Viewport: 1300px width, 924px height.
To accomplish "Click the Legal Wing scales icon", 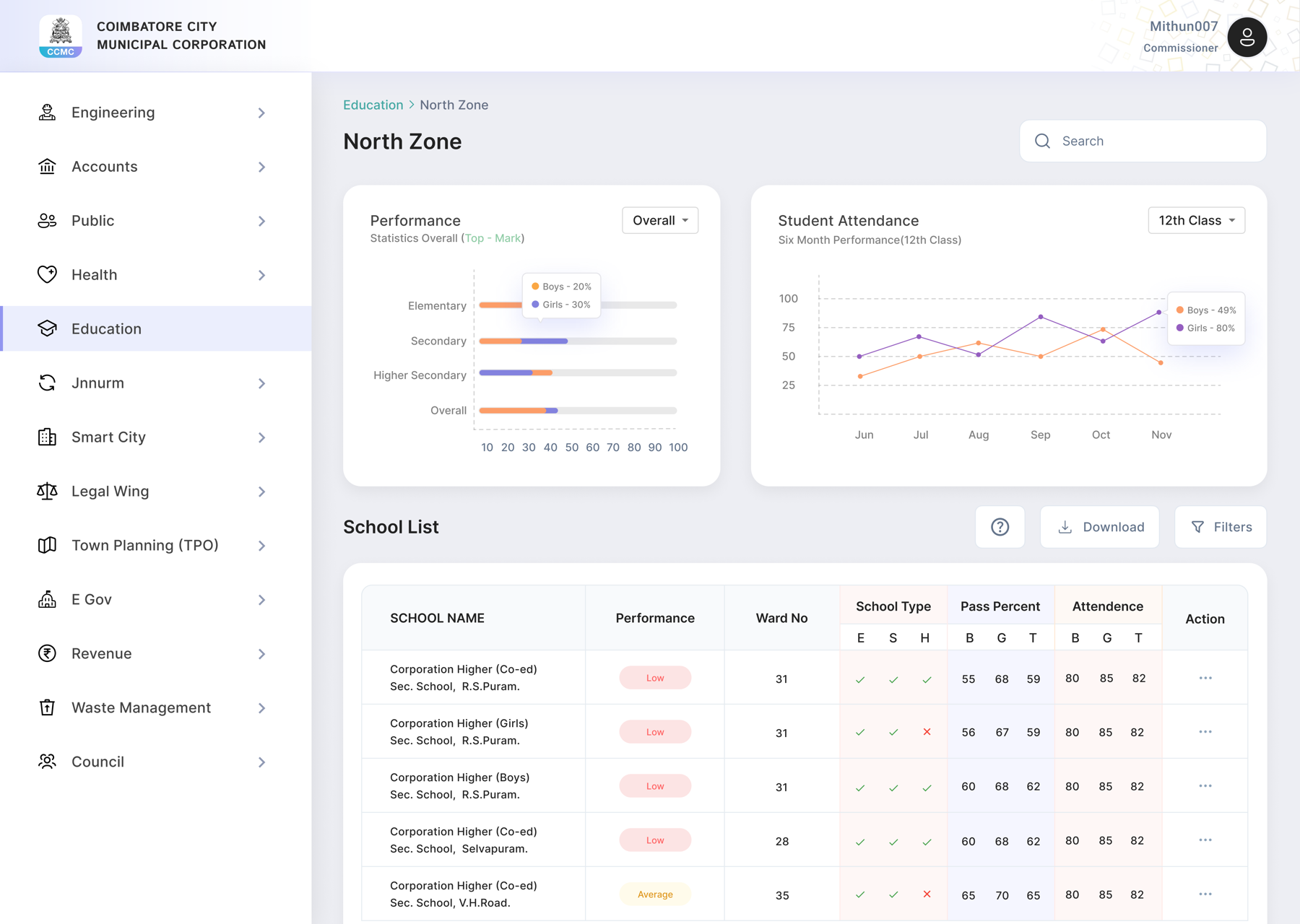I will pos(47,492).
